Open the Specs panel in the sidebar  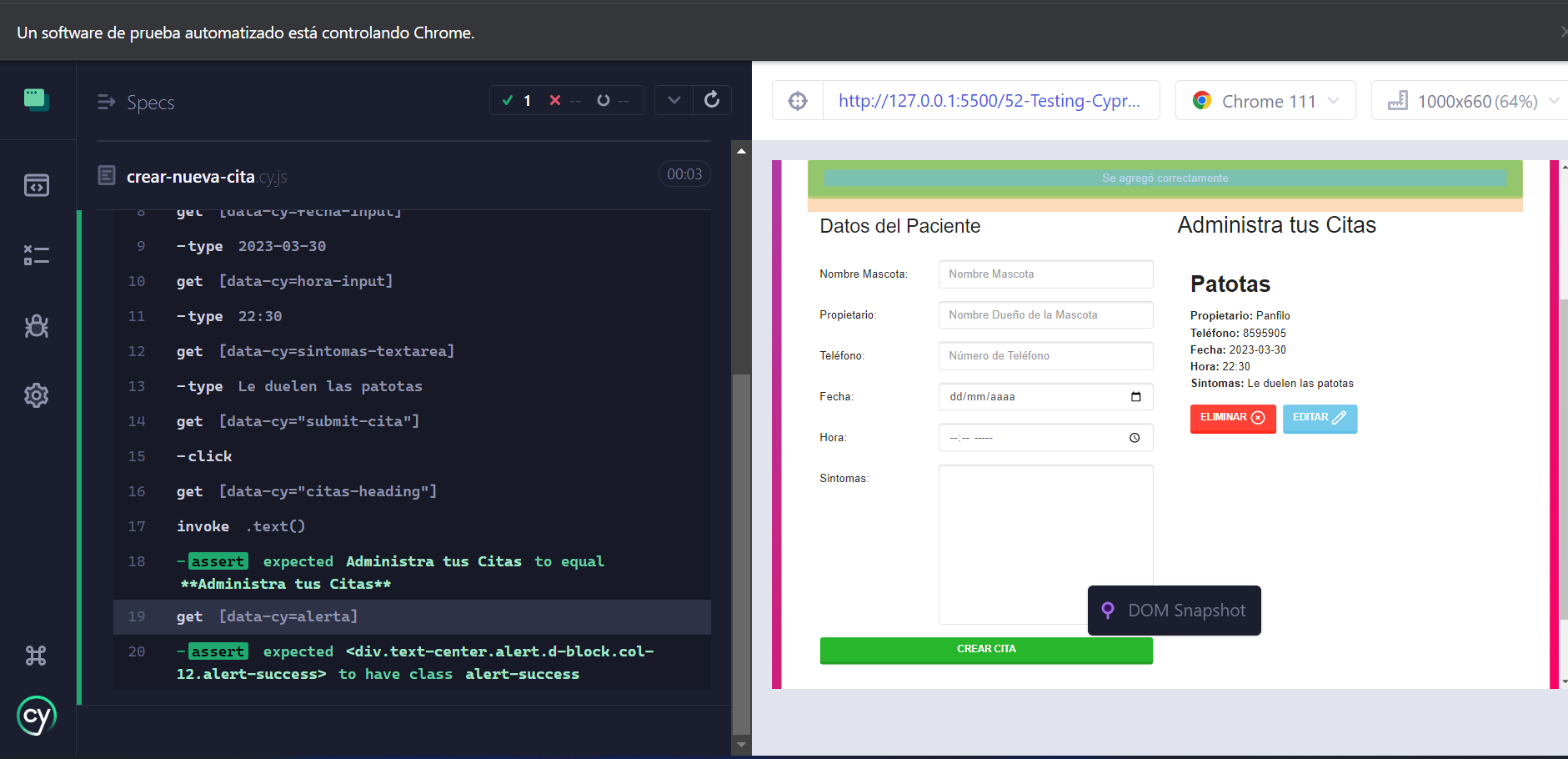[37, 185]
